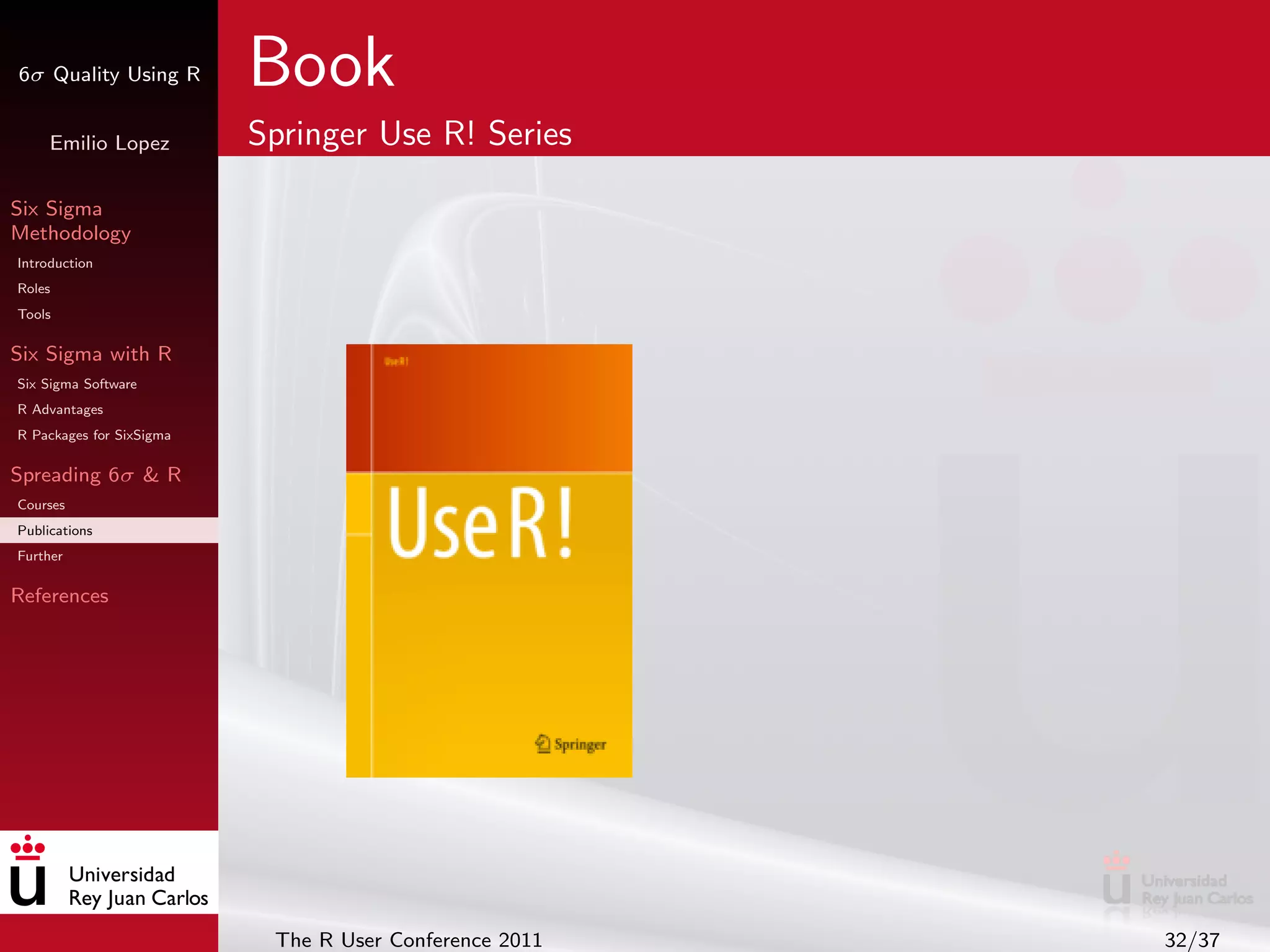Click the Springer Use R! Series subtitle
Image resolution: width=1270 pixels, height=952 pixels.
[410, 134]
